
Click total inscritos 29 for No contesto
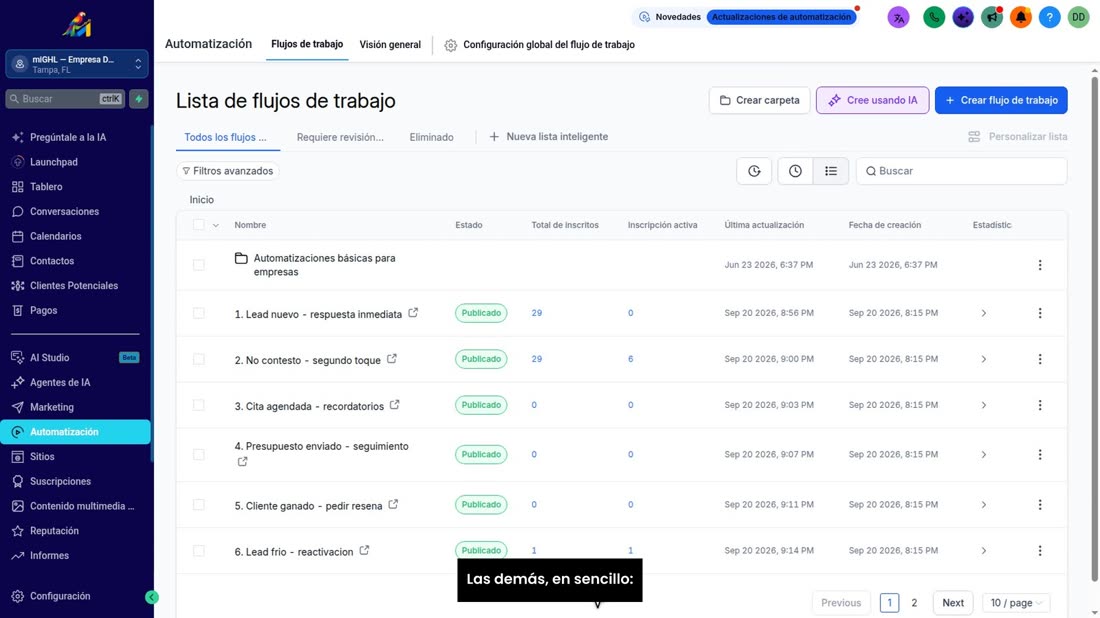tap(537, 359)
